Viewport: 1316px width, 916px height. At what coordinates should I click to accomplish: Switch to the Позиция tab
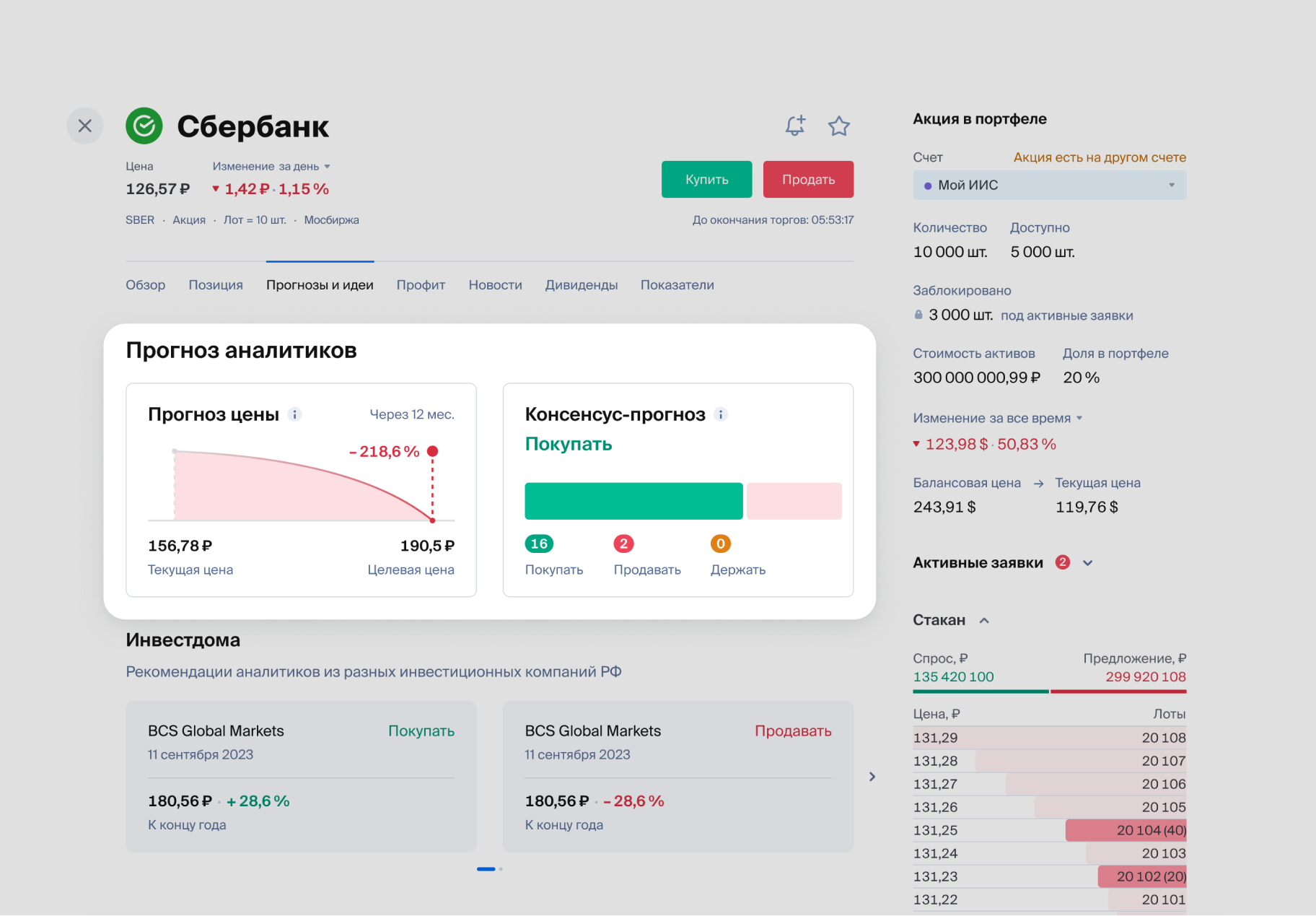216,285
